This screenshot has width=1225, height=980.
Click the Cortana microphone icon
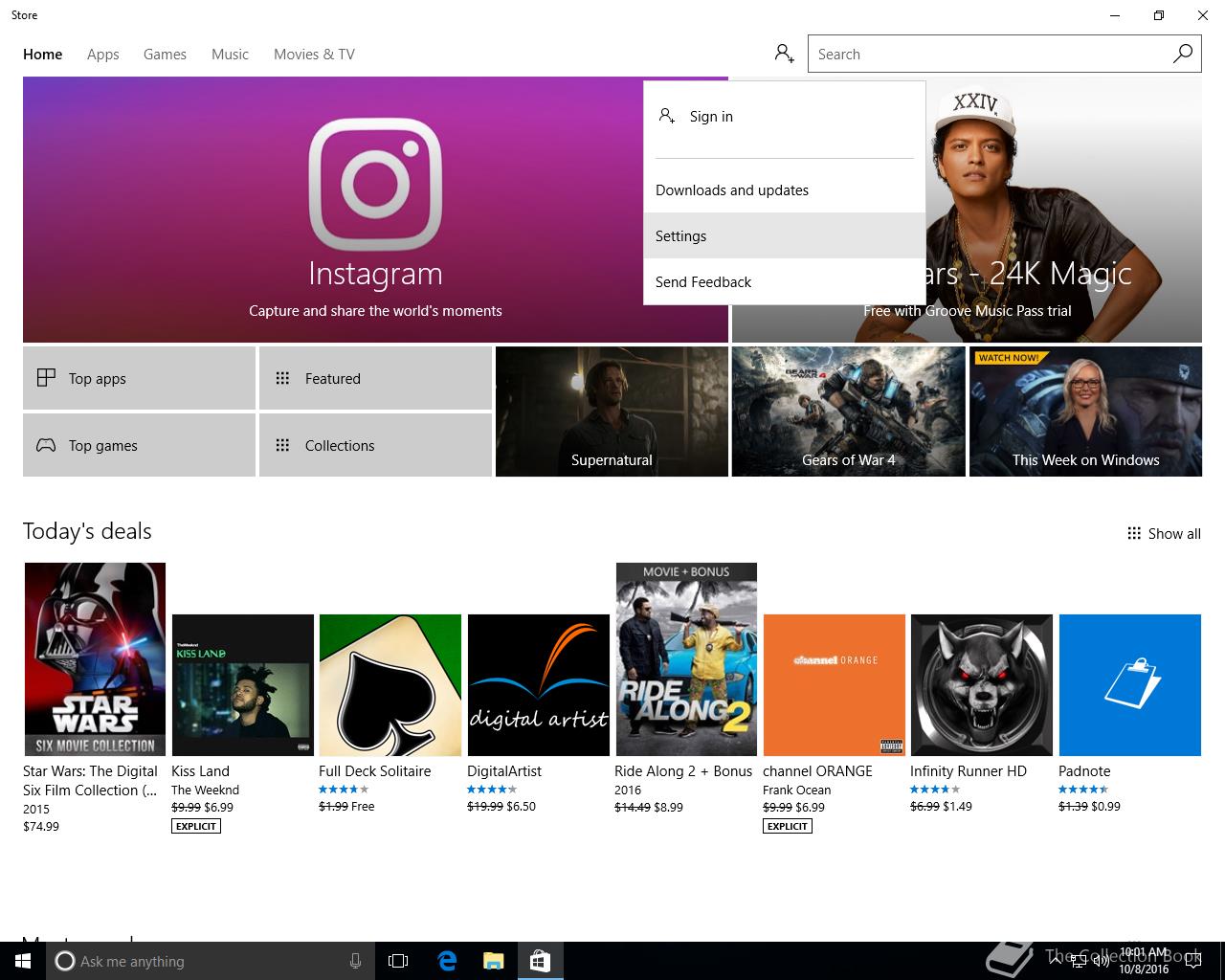(x=355, y=961)
